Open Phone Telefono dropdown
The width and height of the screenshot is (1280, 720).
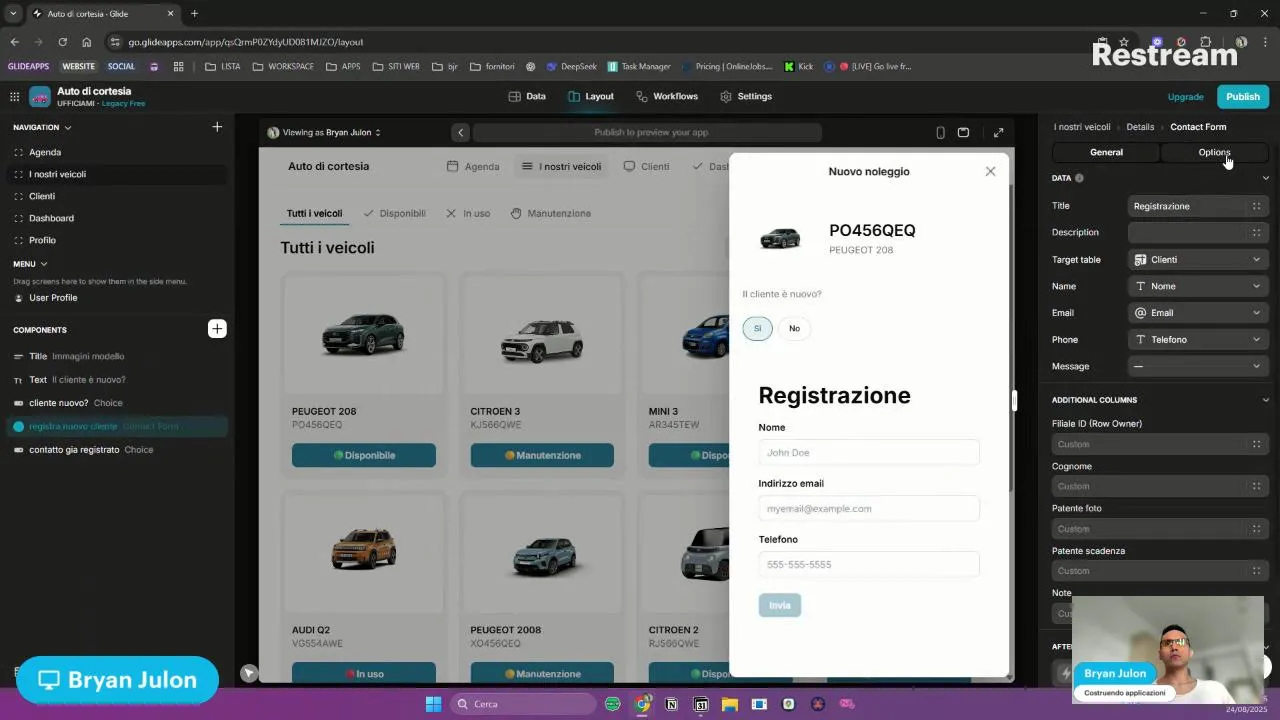(x=1198, y=340)
